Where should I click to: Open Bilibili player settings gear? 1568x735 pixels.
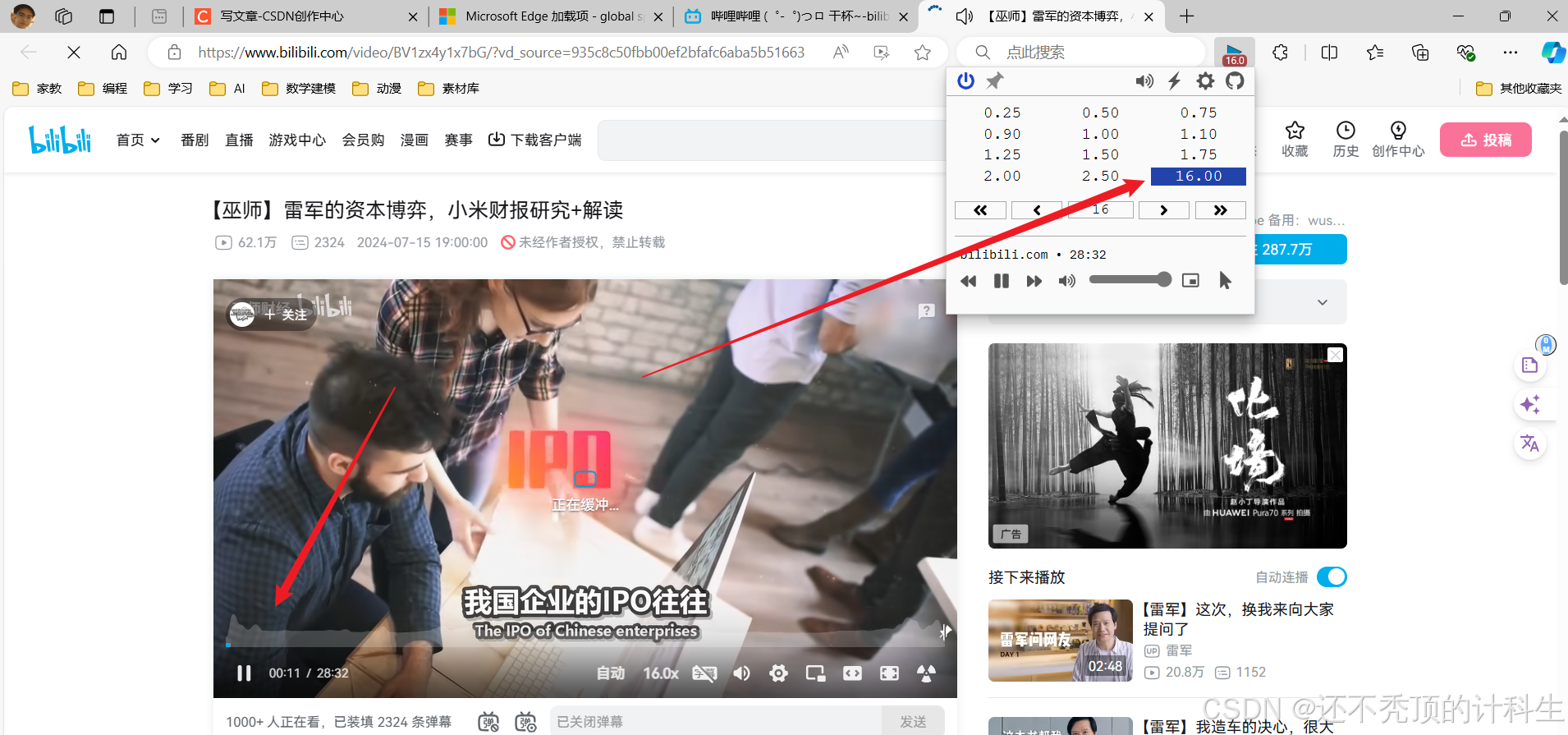[x=778, y=673]
